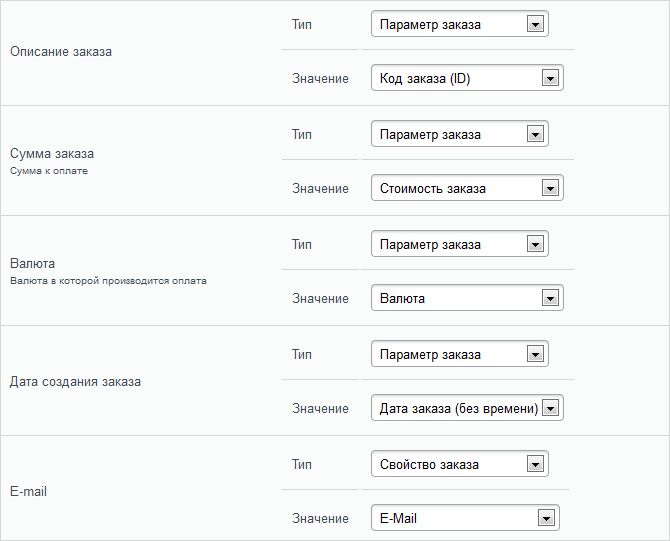Open the Тип dropdown in the Валюта row
Viewport: 670px width, 541px height.
pos(460,244)
